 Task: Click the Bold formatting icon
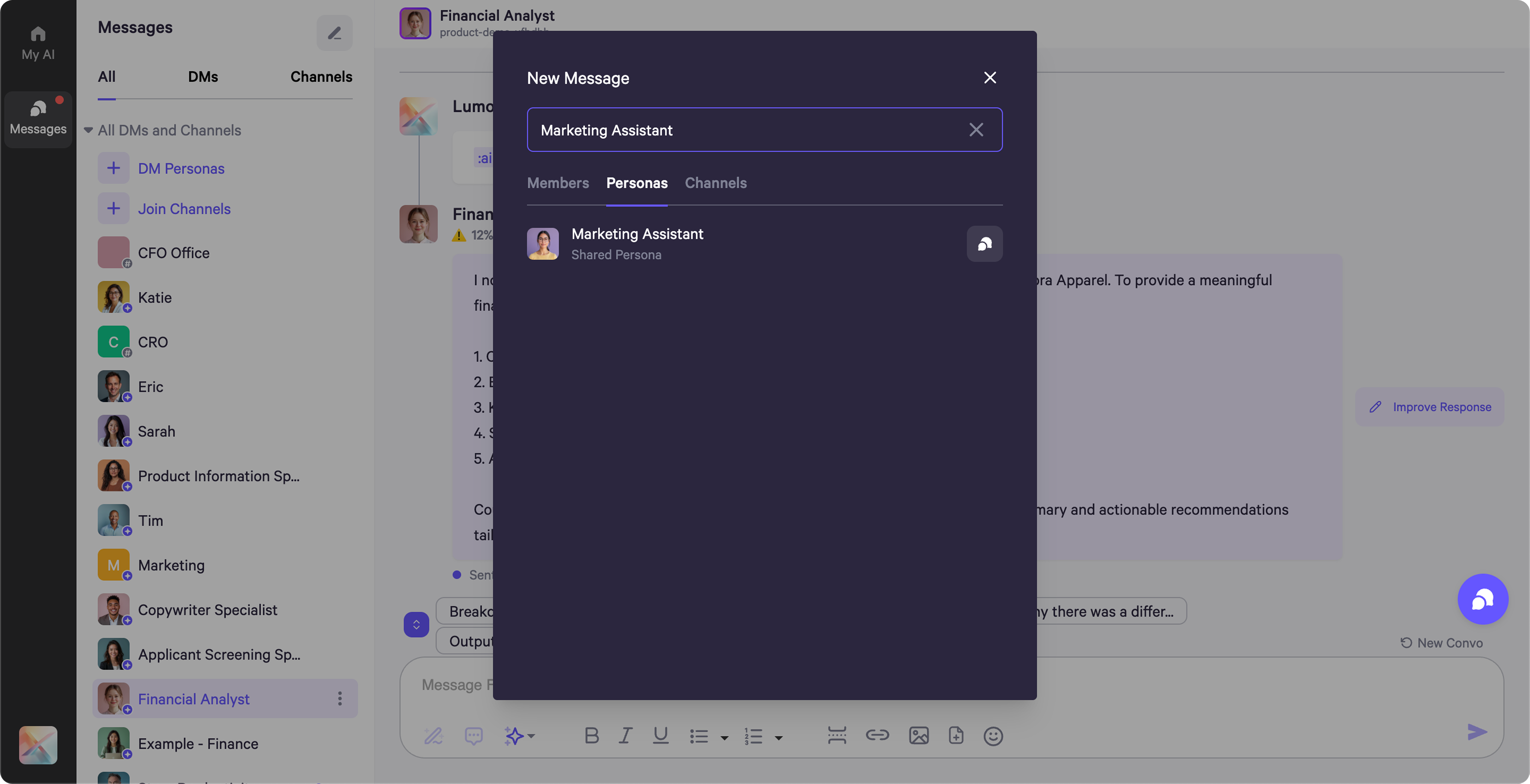point(591,736)
